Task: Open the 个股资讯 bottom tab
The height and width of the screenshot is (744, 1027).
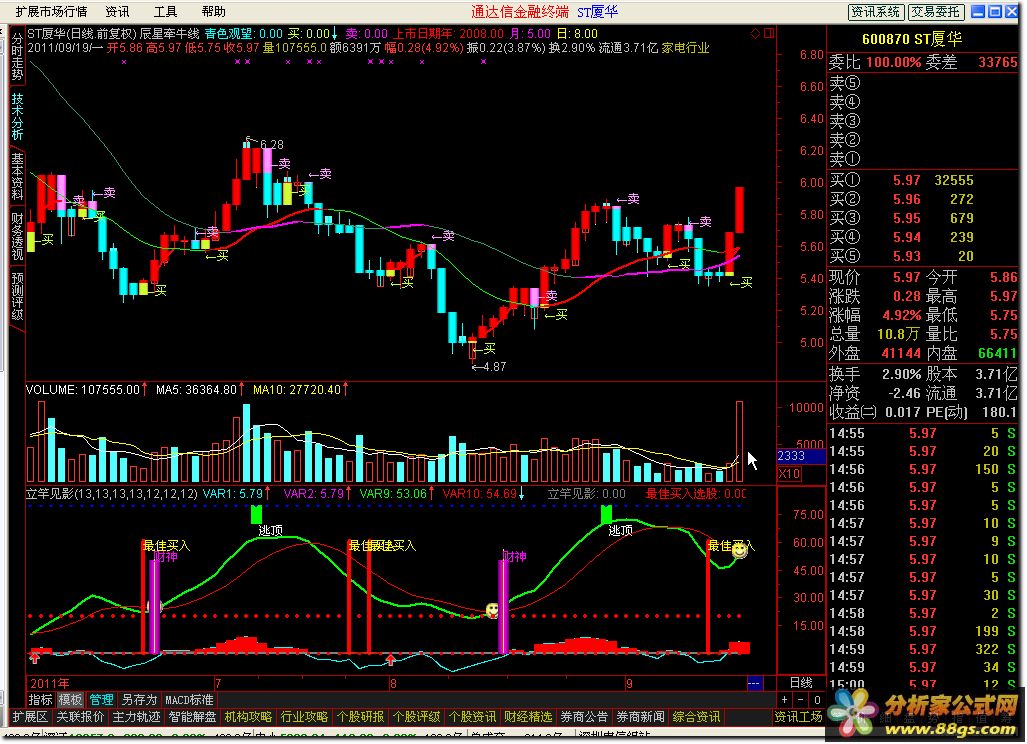Action: tap(472, 717)
